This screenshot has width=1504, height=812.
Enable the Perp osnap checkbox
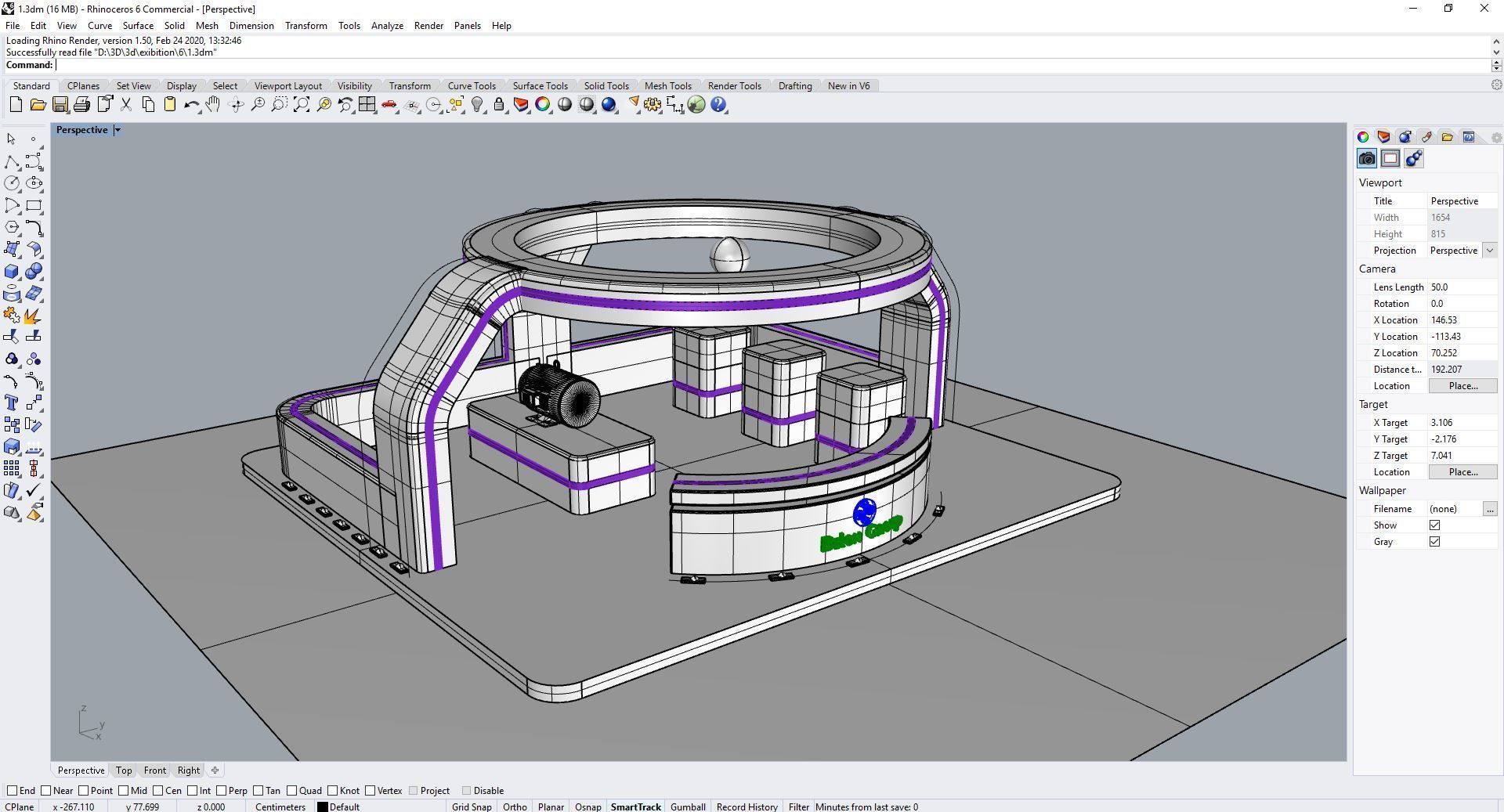[x=221, y=791]
